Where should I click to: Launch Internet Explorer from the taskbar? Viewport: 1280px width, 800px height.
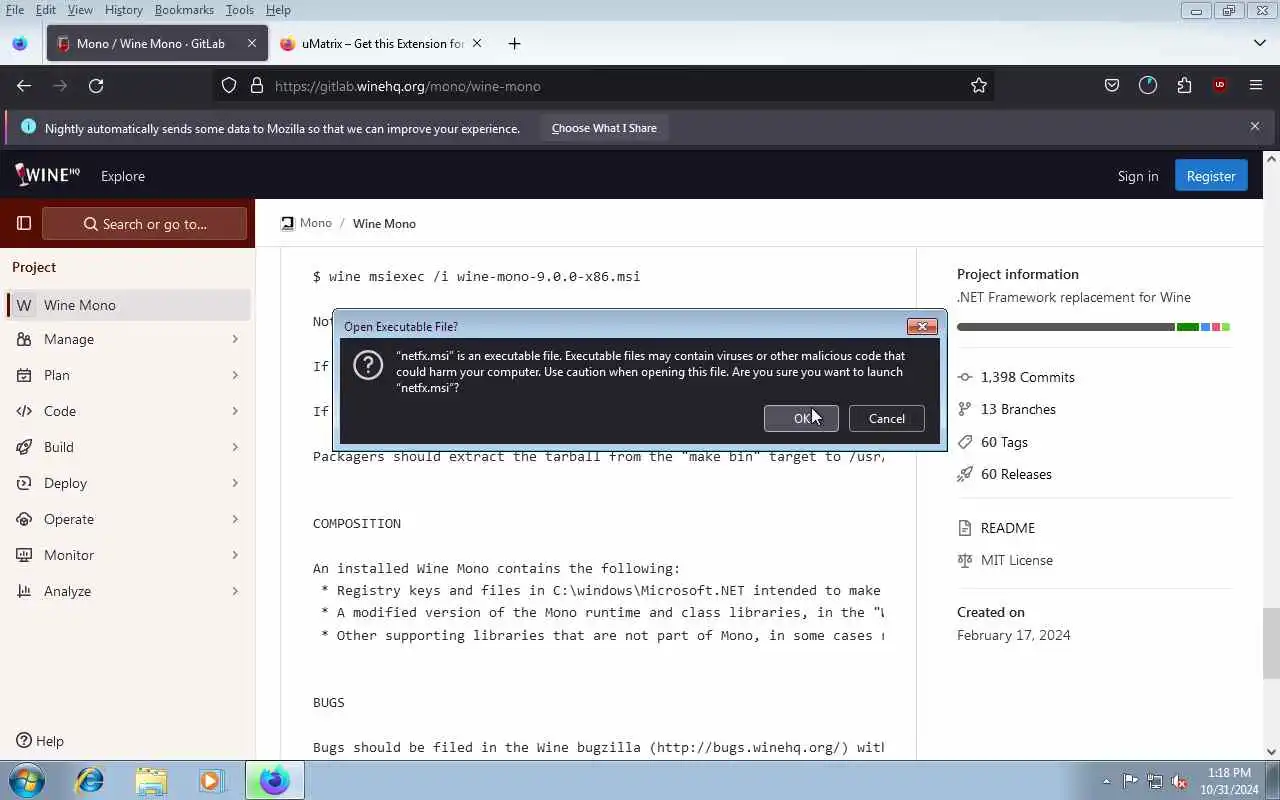pyautogui.click(x=90, y=780)
